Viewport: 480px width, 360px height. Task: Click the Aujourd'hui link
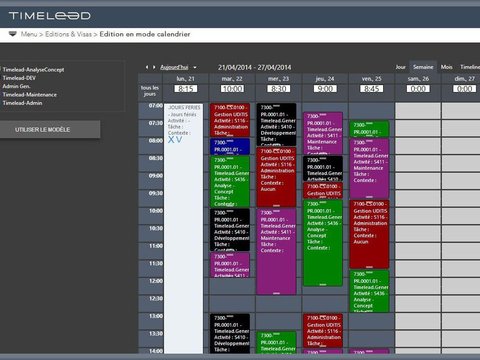coord(174,67)
